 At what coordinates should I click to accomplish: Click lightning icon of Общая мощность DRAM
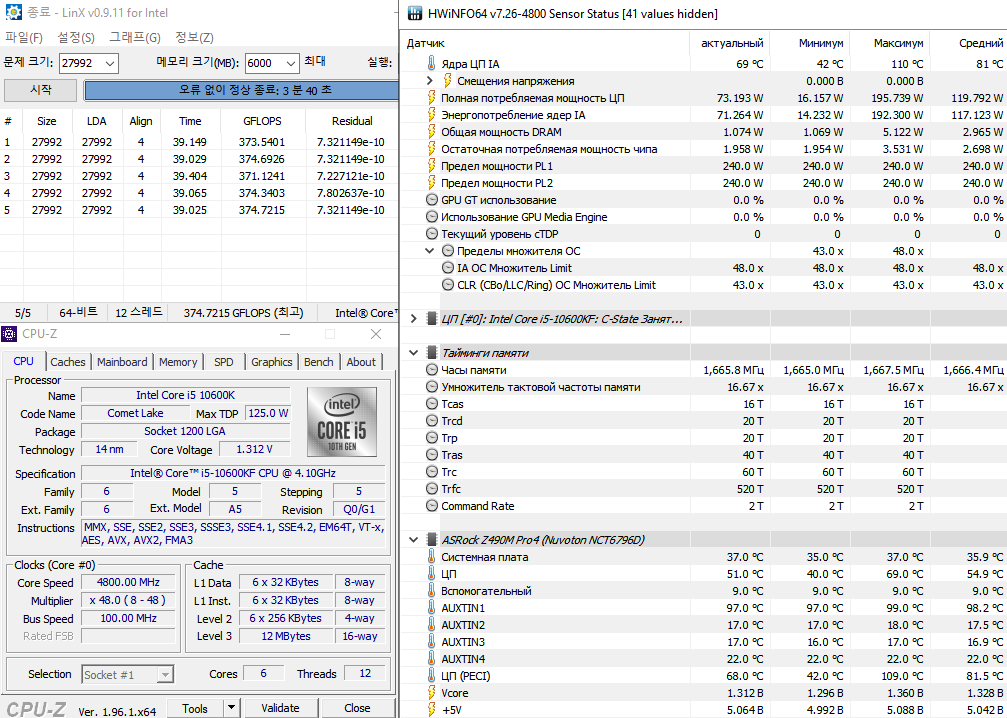click(432, 132)
